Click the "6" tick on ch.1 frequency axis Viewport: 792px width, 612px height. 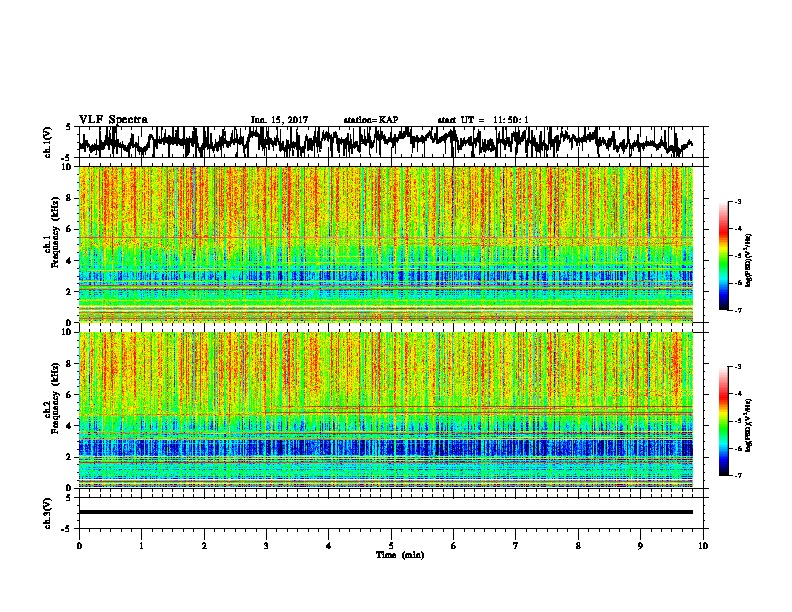point(70,229)
